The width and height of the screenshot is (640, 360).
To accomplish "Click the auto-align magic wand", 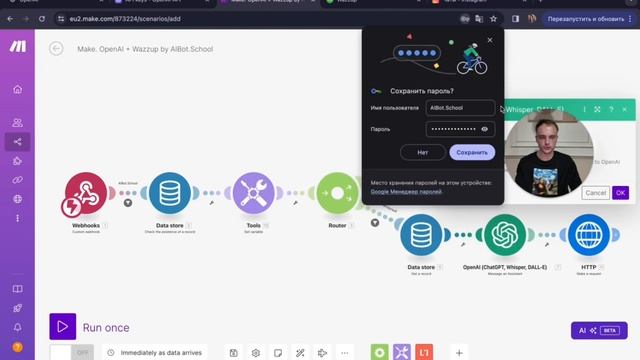I will click(x=300, y=353).
